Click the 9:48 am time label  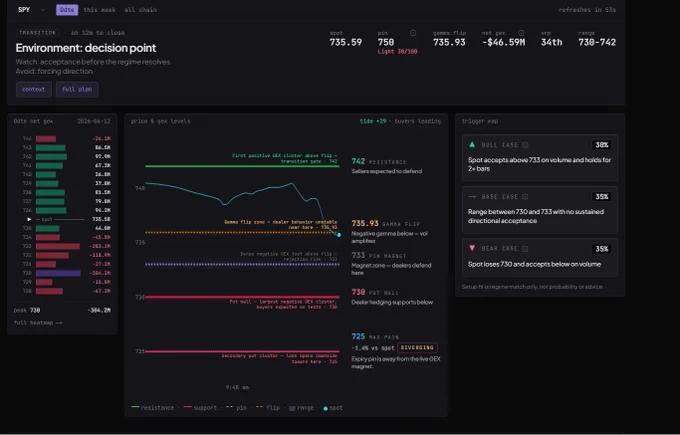click(x=237, y=387)
